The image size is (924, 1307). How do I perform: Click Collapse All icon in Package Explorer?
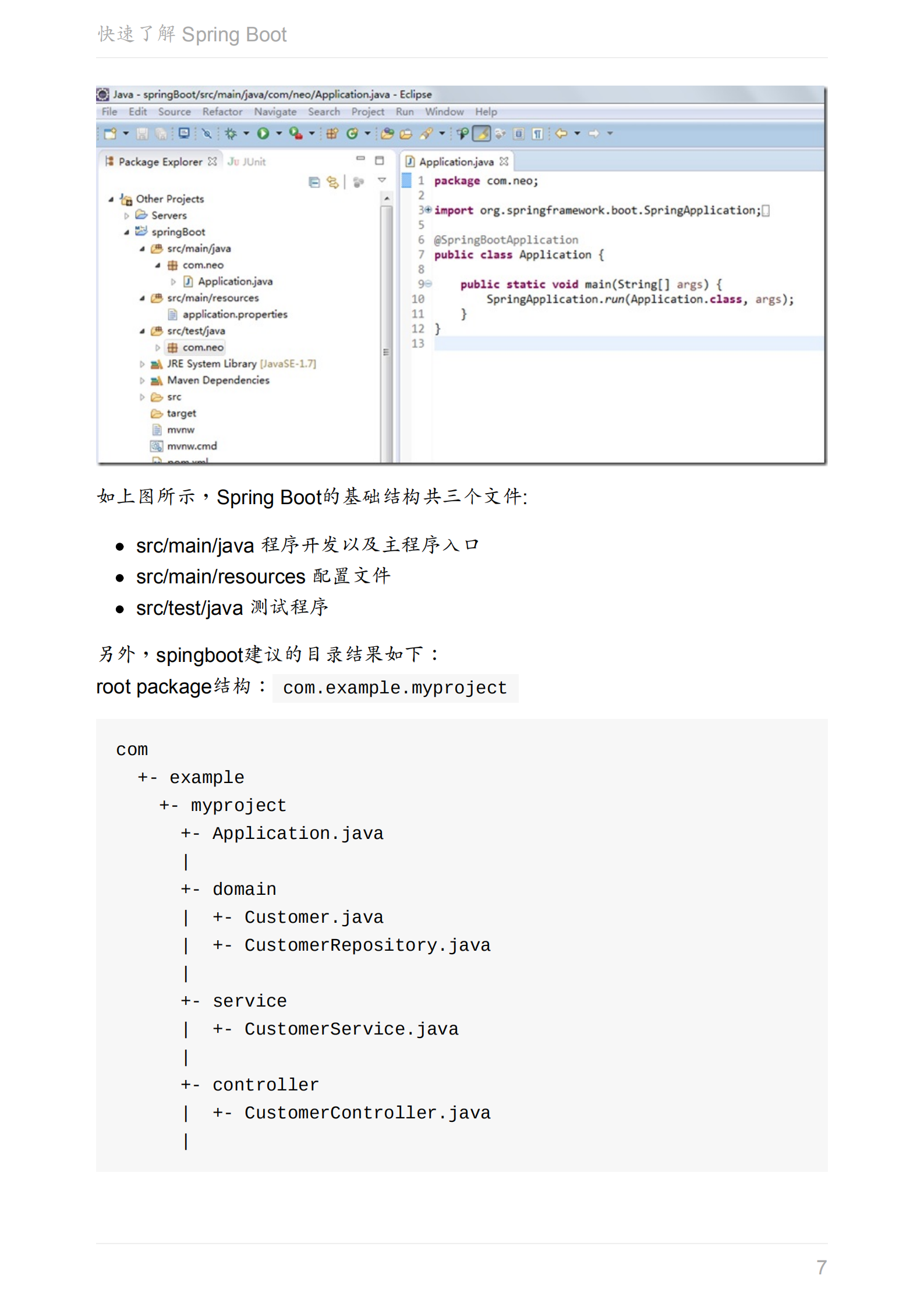tap(314, 182)
